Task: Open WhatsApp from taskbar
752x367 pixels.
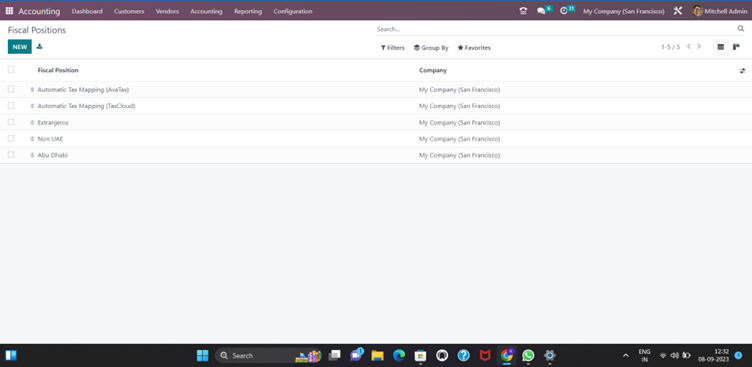Action: [528, 355]
